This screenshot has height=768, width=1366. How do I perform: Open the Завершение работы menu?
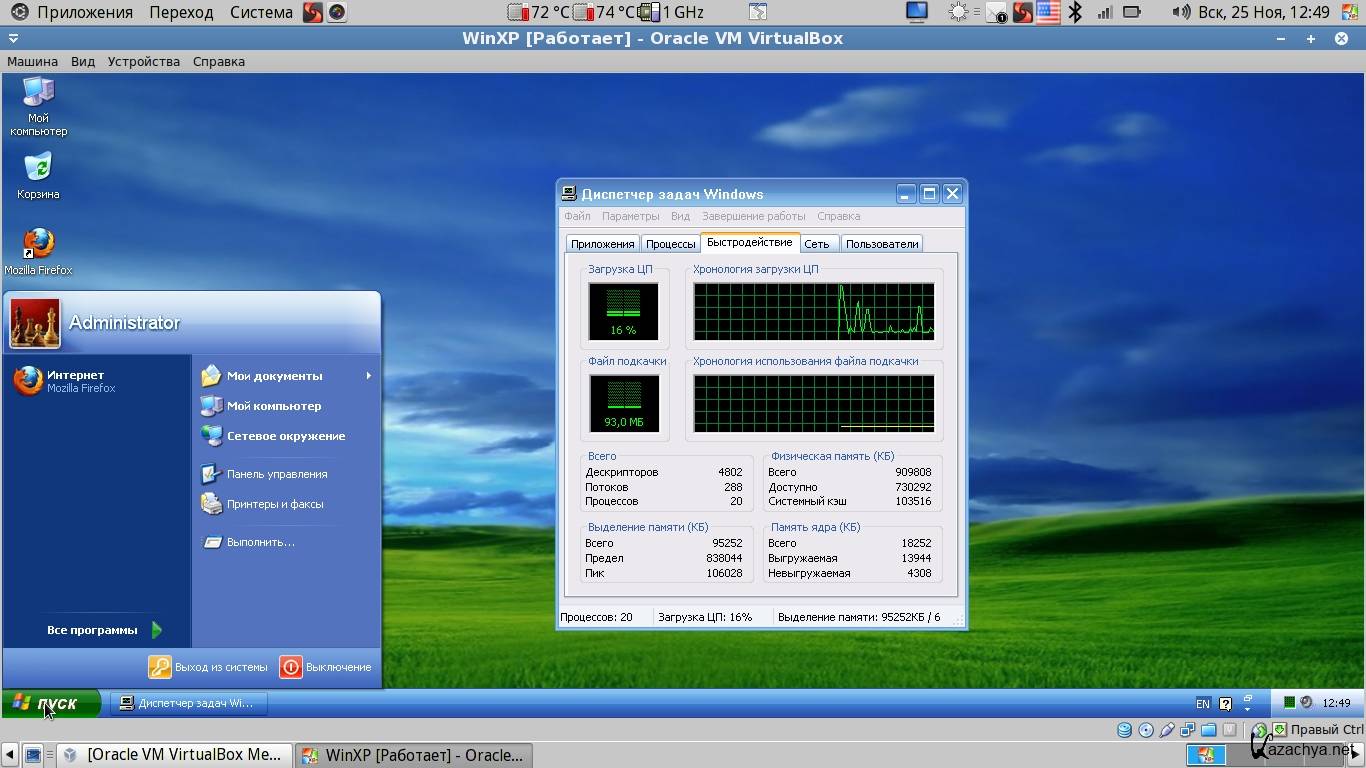pos(753,216)
